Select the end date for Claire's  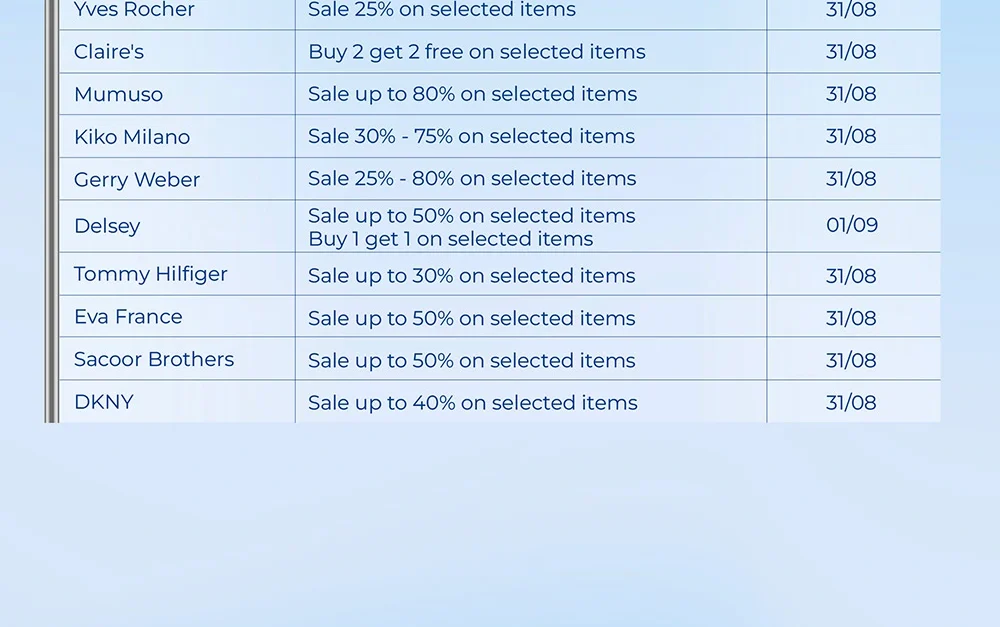(851, 52)
